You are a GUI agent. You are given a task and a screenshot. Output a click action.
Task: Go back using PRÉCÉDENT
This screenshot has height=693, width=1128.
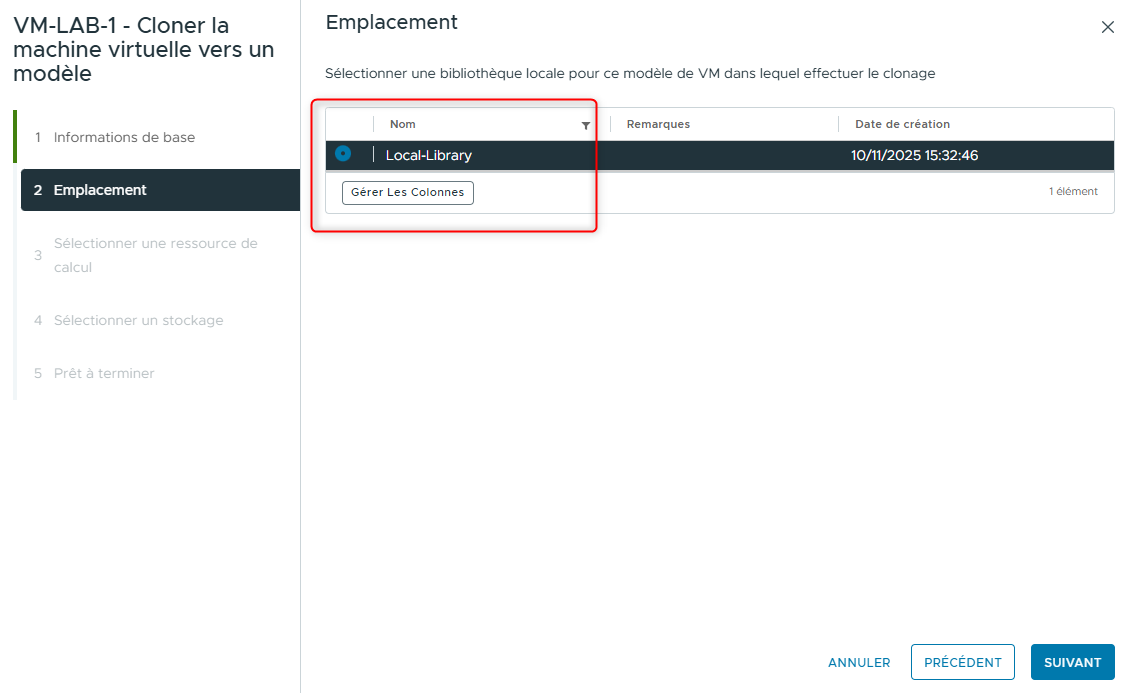pyautogui.click(x=962, y=662)
